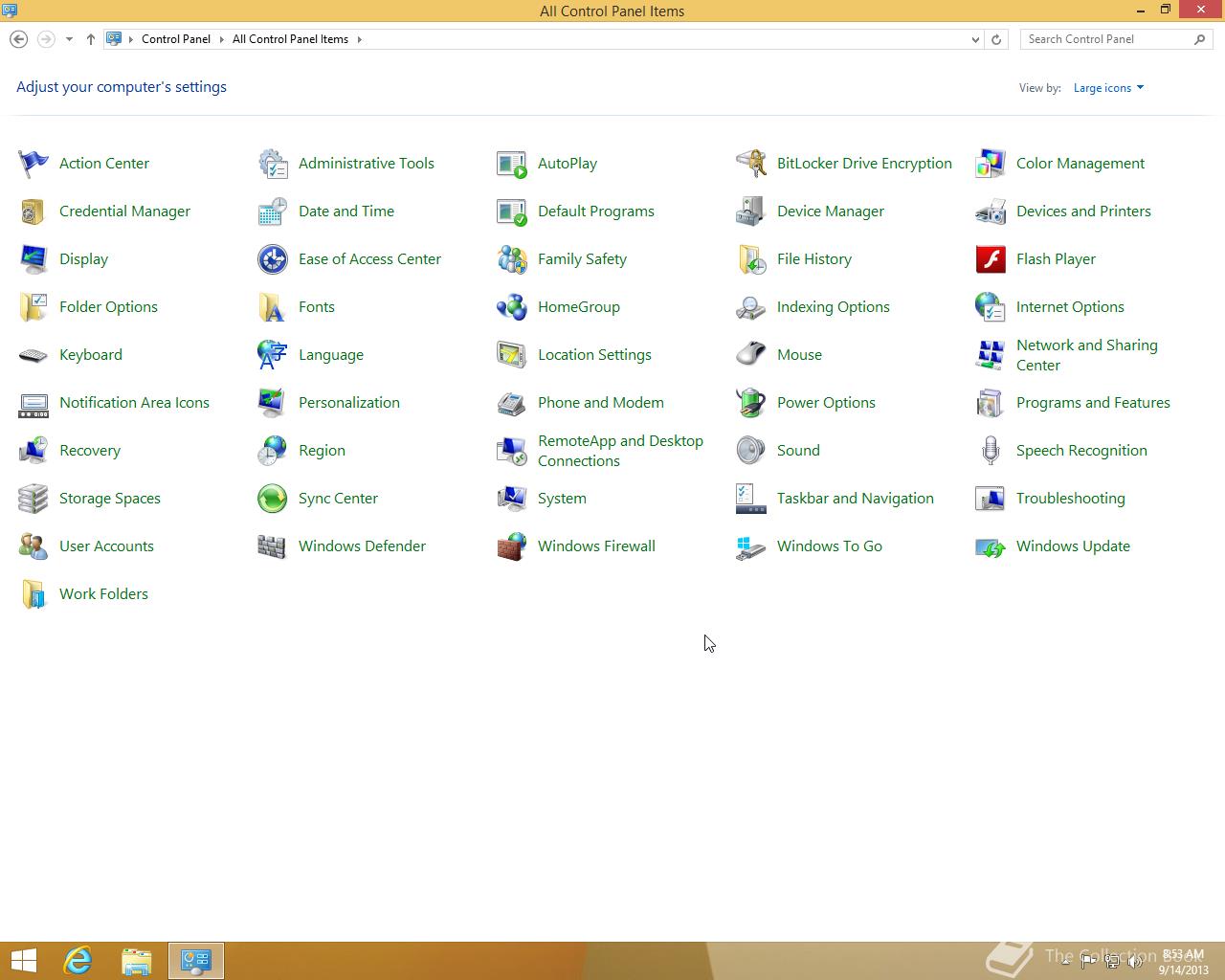Click the Windows Firewall brick wall icon
Image resolution: width=1225 pixels, height=980 pixels.
click(x=512, y=546)
